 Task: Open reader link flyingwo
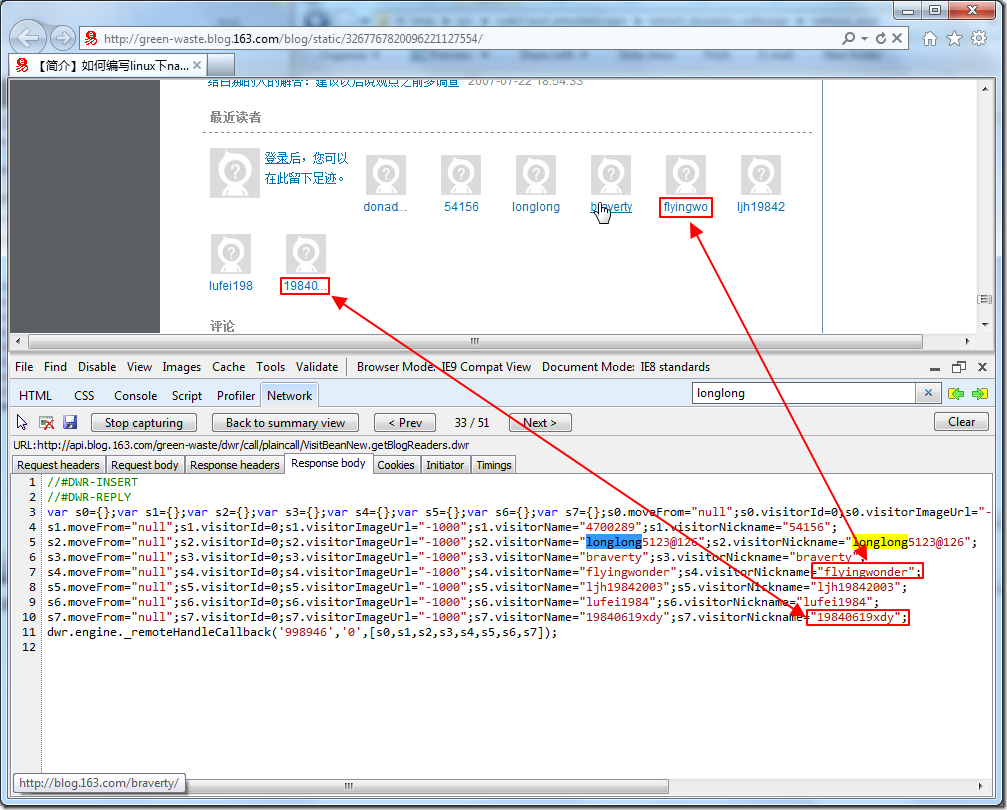[x=686, y=207]
